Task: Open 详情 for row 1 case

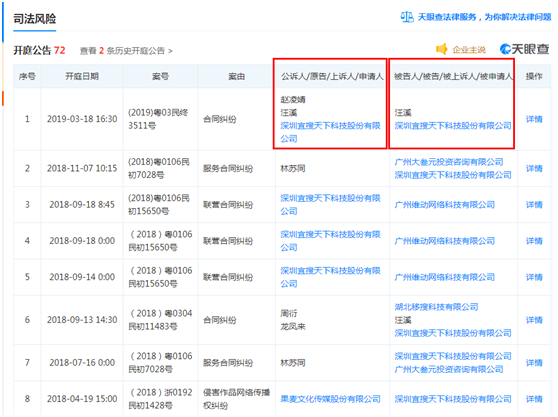Action: click(x=534, y=119)
